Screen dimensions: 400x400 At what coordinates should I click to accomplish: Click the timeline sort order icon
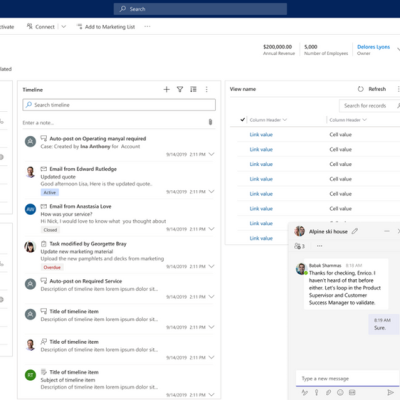coord(193,89)
